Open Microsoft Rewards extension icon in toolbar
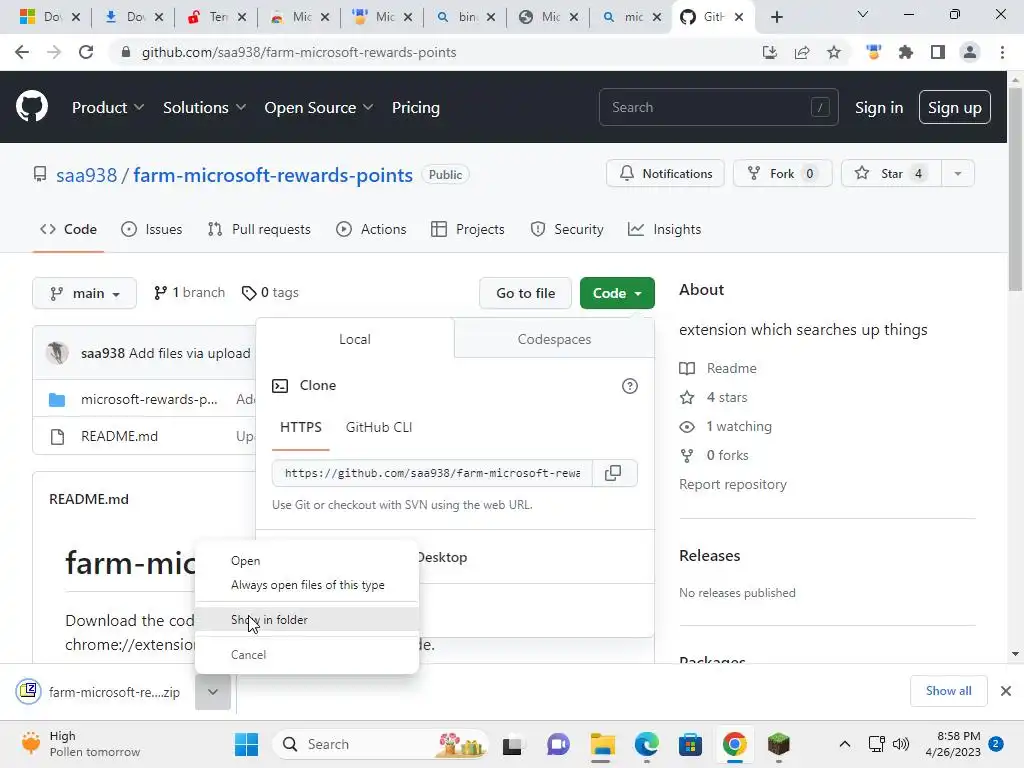Screen dimensions: 1024x768 pyautogui.click(x=874, y=52)
